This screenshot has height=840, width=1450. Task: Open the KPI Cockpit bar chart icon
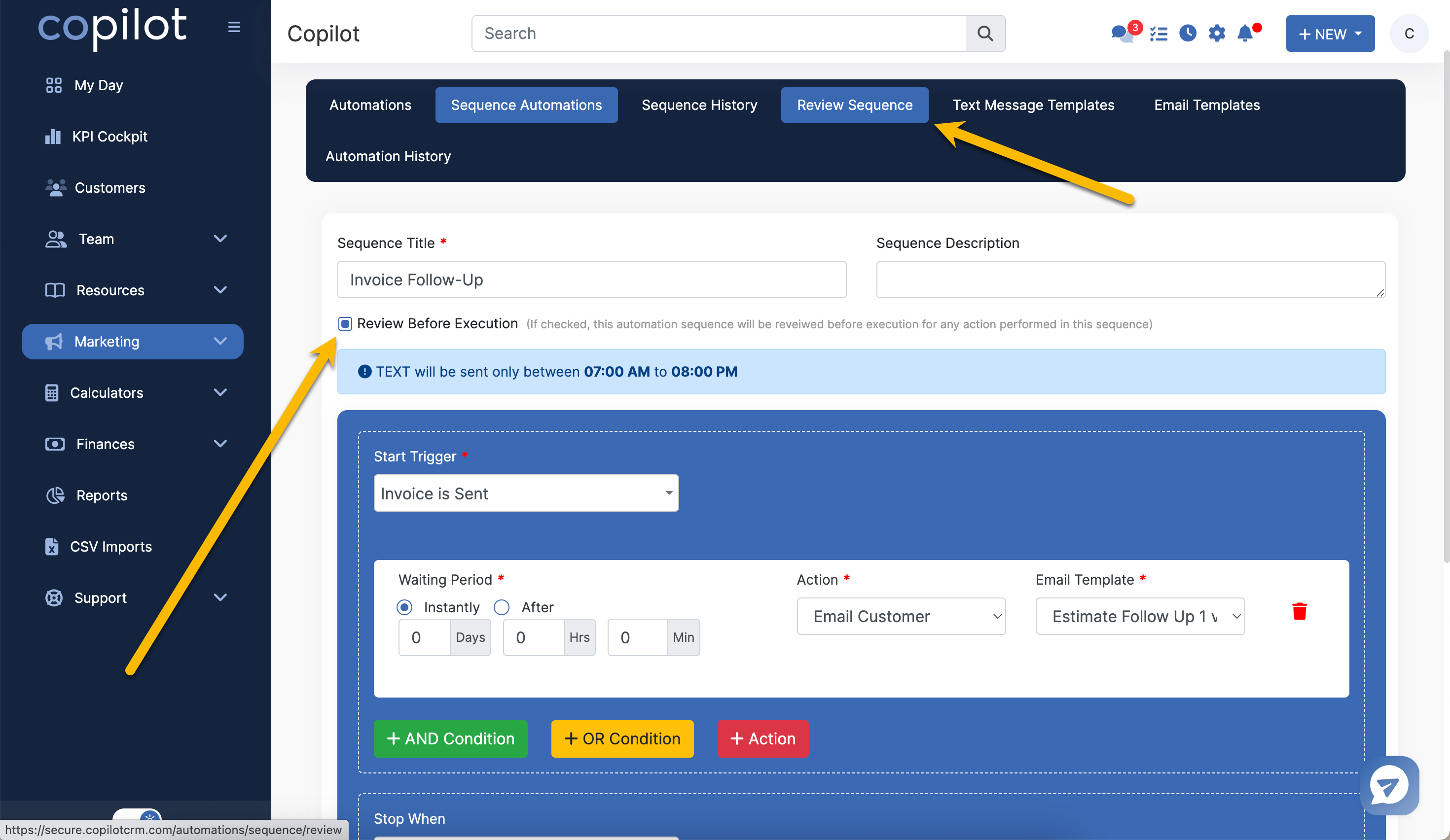coord(53,136)
